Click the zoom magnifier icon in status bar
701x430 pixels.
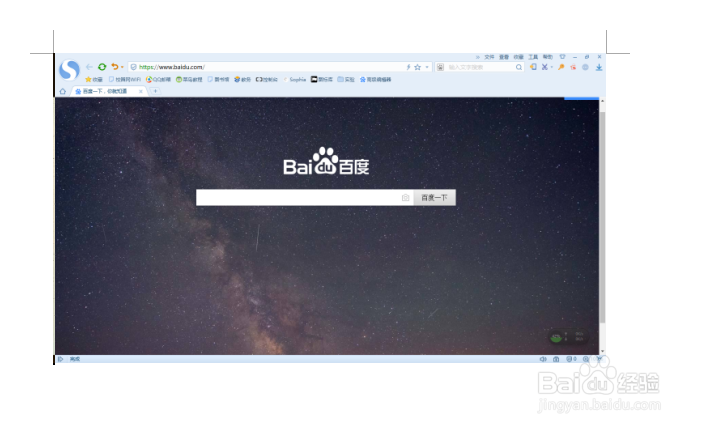pos(586,359)
